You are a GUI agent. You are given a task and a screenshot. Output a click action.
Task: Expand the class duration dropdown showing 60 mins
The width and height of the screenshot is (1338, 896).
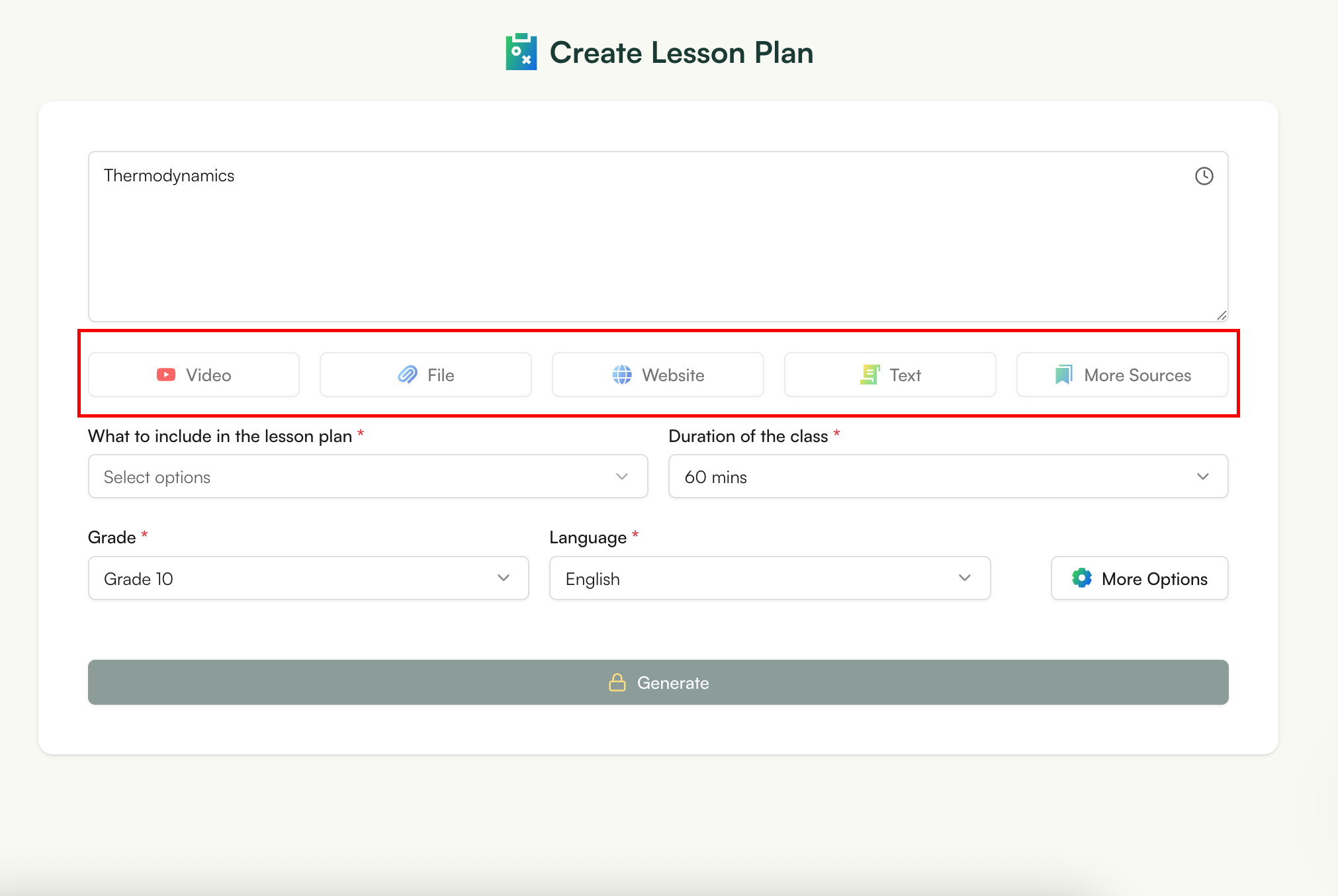tap(947, 476)
